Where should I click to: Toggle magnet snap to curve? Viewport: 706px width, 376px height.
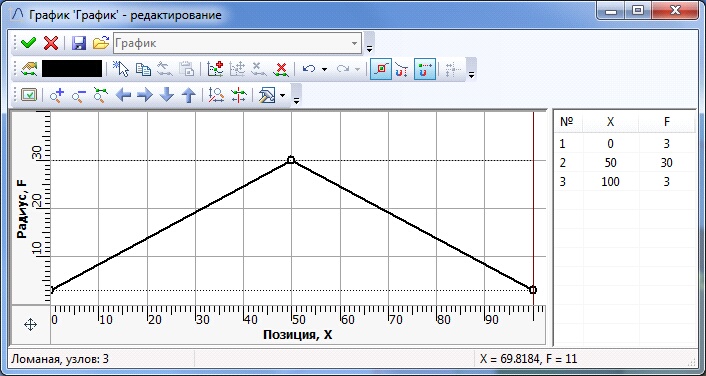click(x=402, y=69)
